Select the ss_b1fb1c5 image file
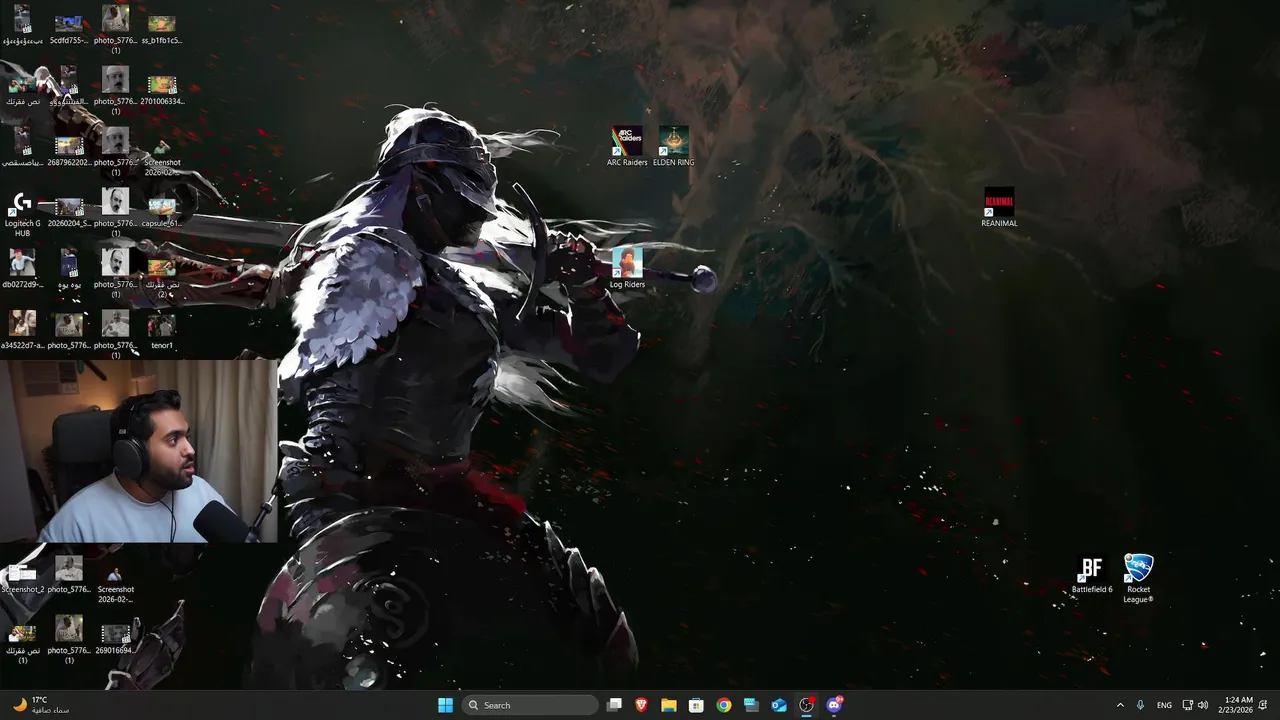The height and width of the screenshot is (720, 1280). point(161,28)
